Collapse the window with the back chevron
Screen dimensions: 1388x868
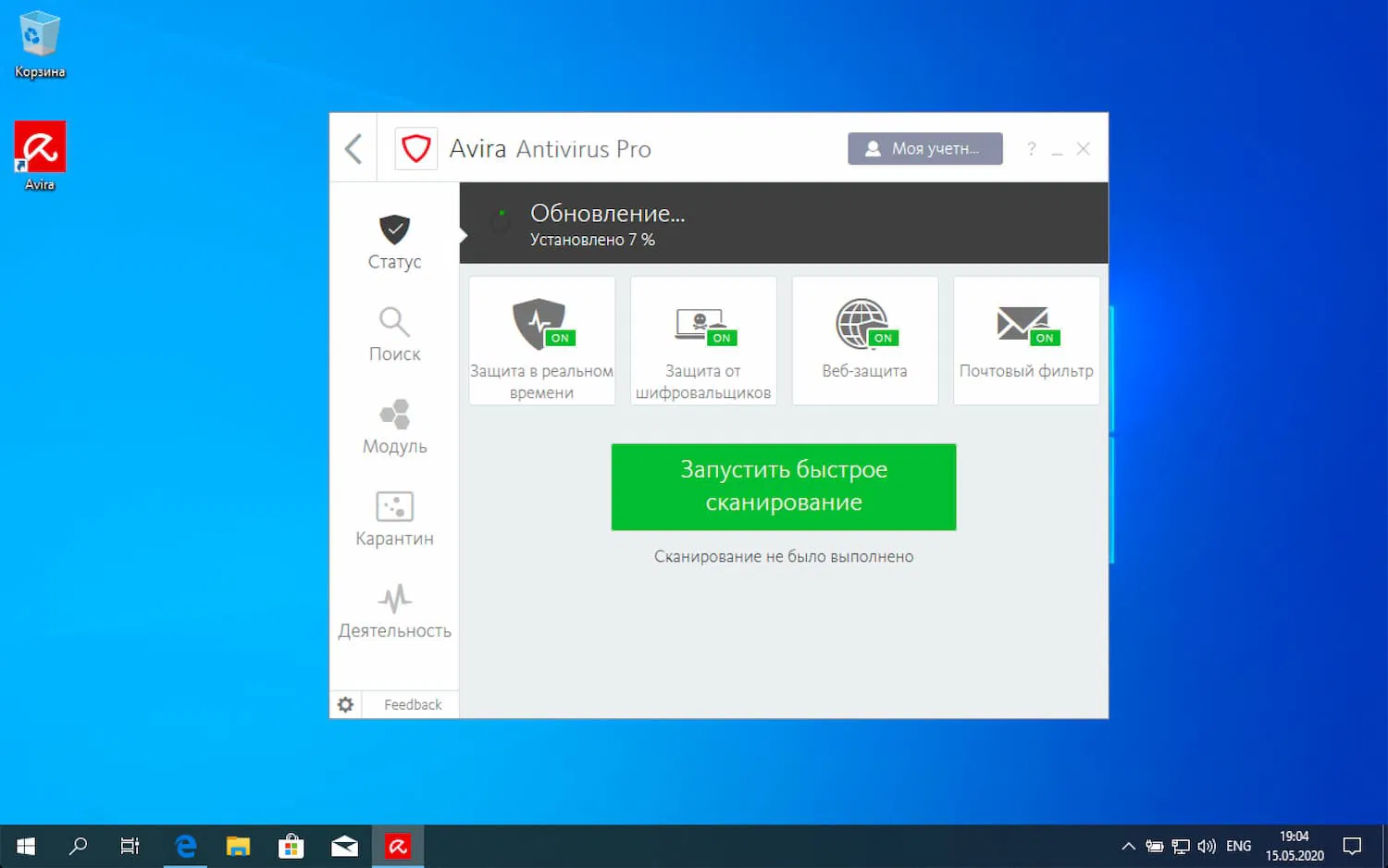pyautogui.click(x=353, y=148)
